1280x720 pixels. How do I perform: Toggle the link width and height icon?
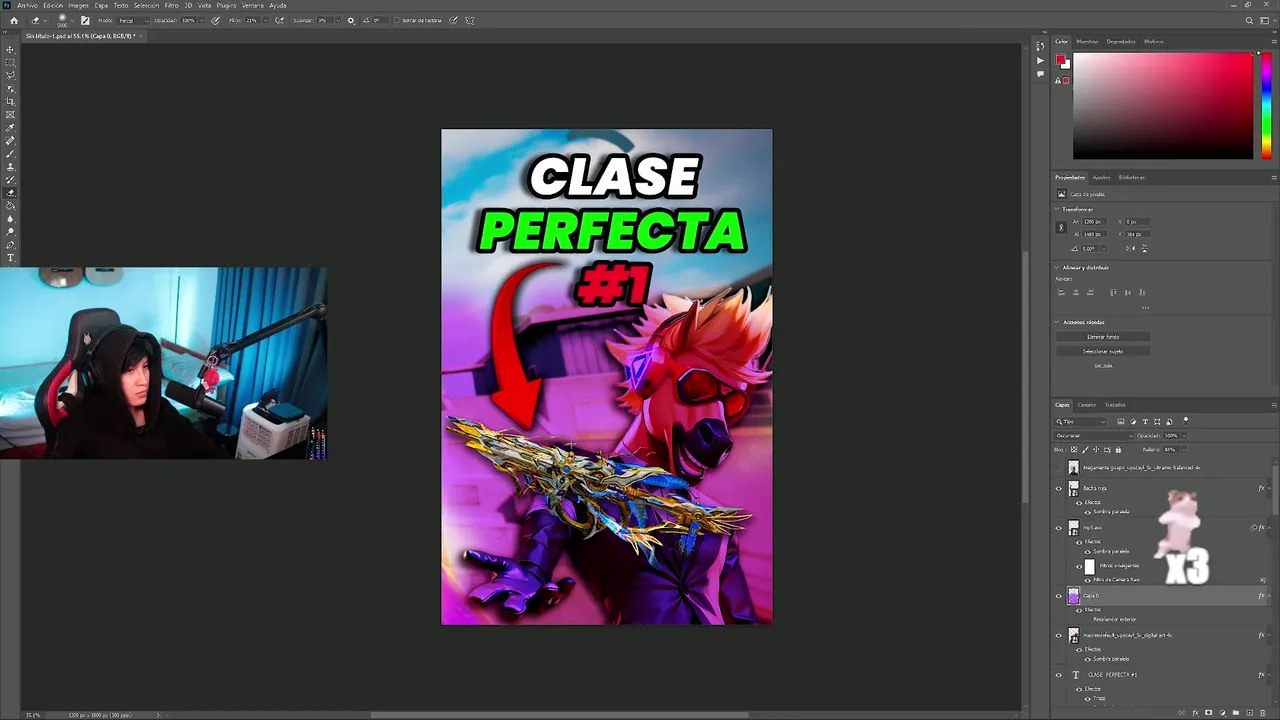(1061, 228)
